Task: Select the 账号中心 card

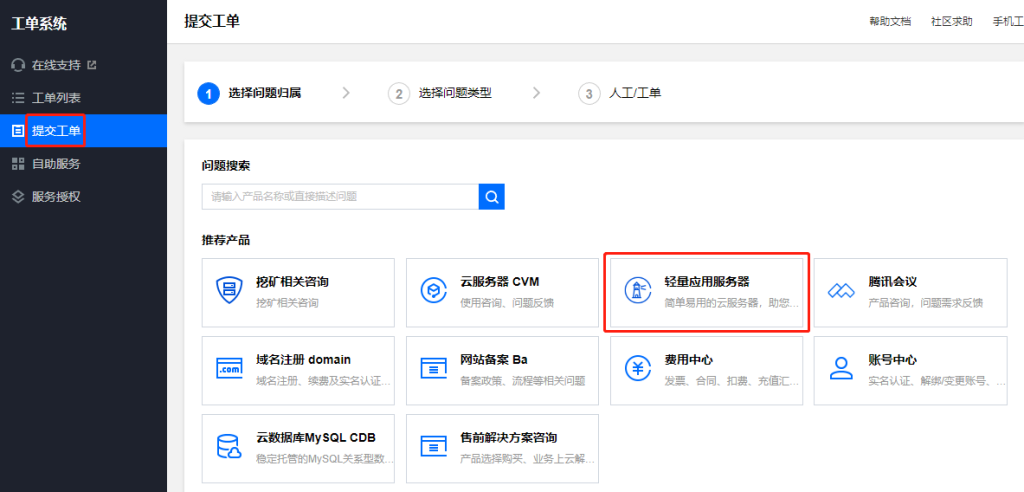Action: click(910, 370)
